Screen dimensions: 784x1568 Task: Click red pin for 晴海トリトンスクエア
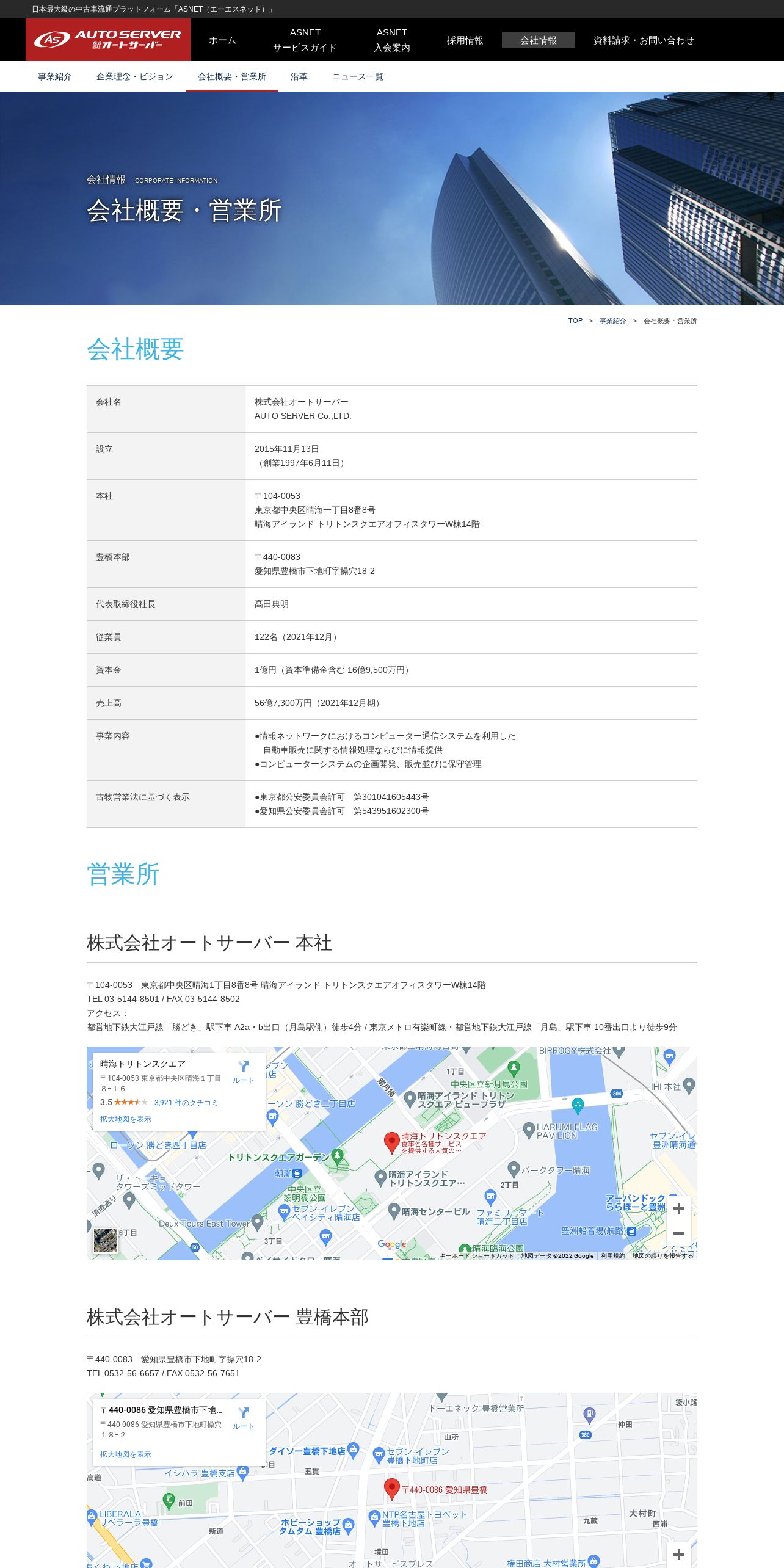[391, 1143]
